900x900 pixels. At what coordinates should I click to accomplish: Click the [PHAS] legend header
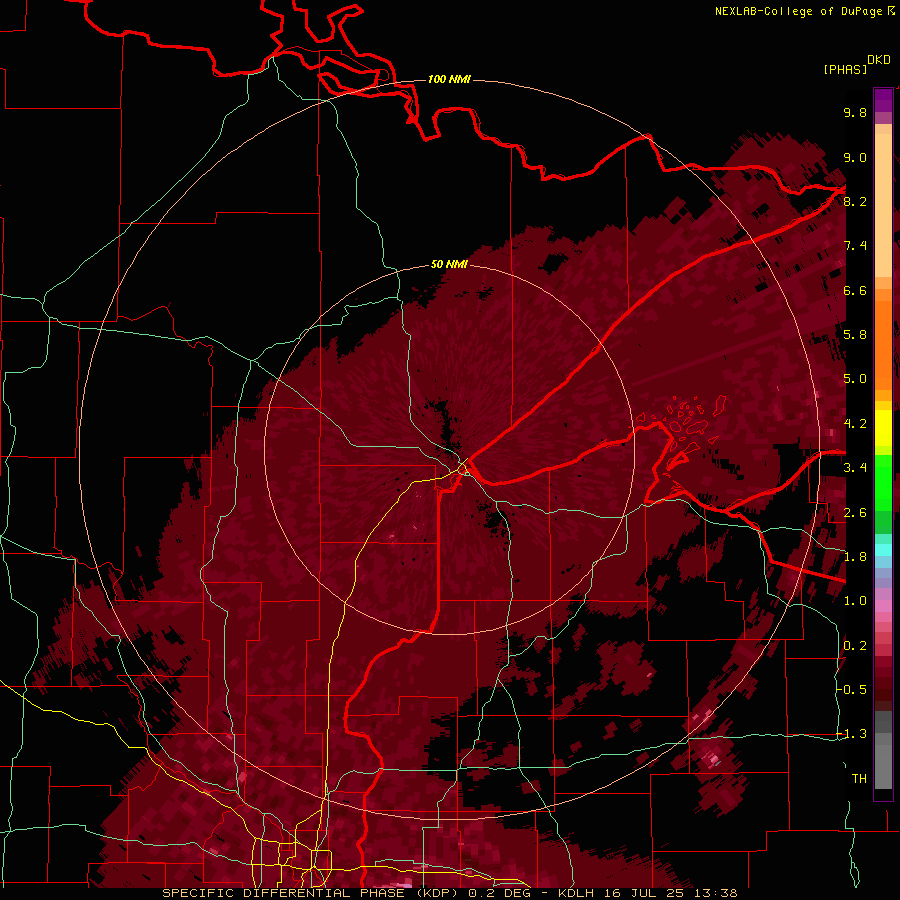[x=845, y=69]
